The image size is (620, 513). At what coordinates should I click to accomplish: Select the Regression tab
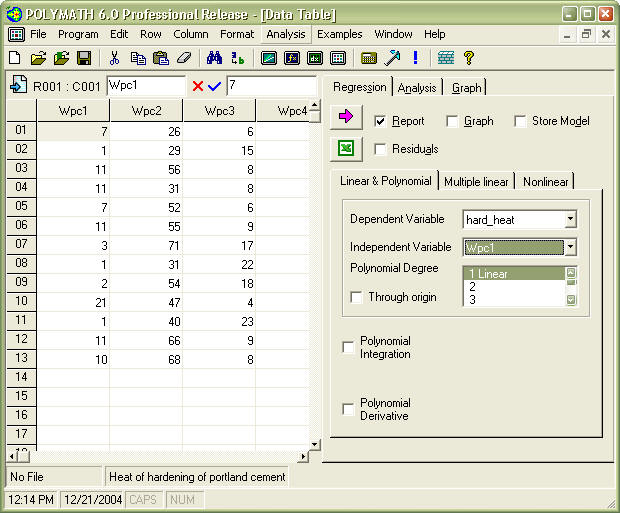[359, 87]
